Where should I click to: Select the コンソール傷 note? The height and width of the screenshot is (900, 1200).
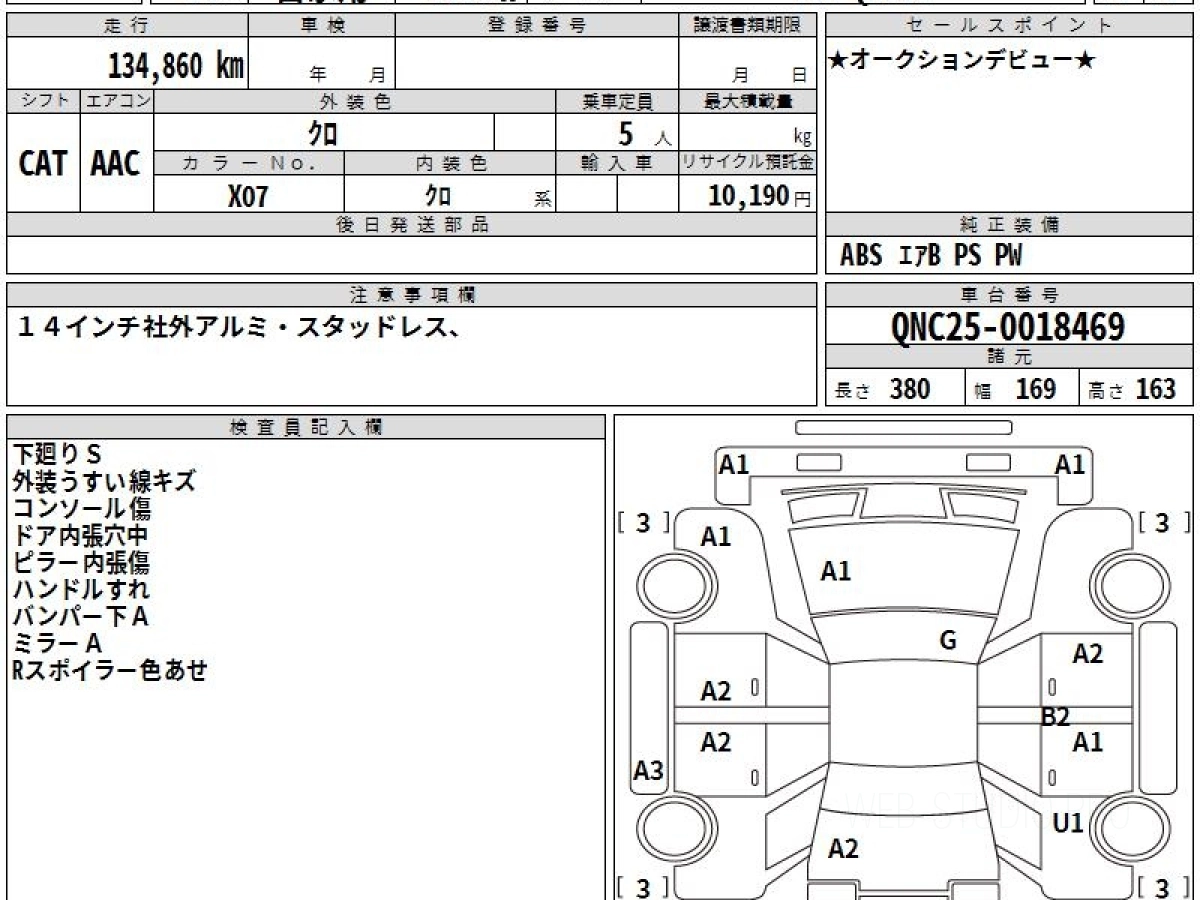point(82,509)
